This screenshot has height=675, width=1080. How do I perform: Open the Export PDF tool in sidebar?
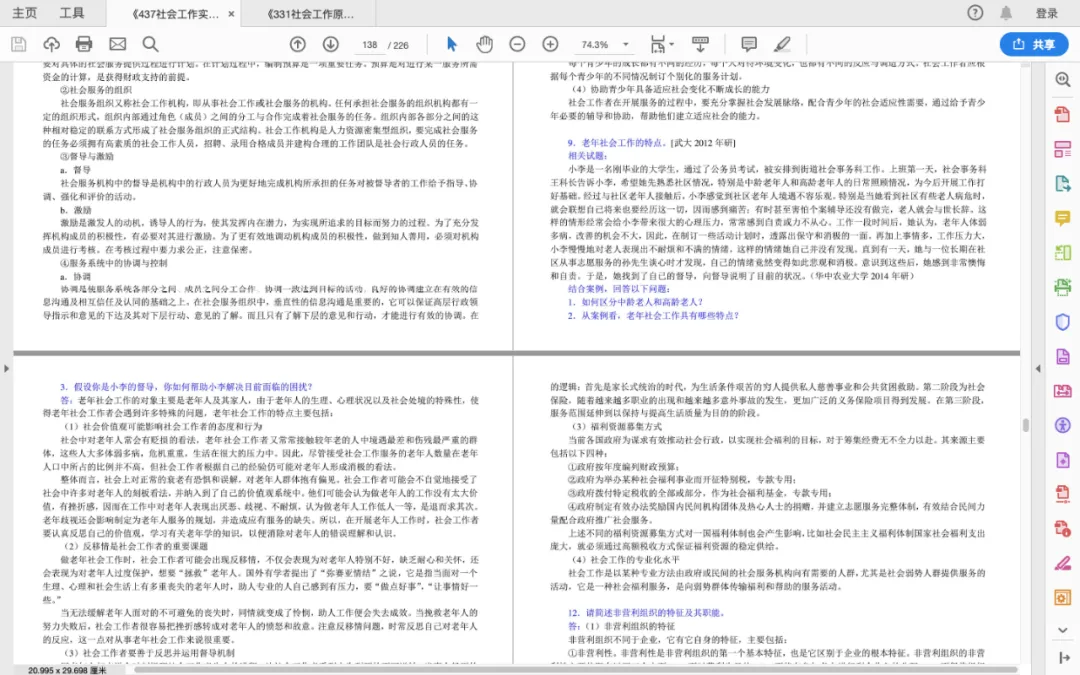tap(1063, 183)
